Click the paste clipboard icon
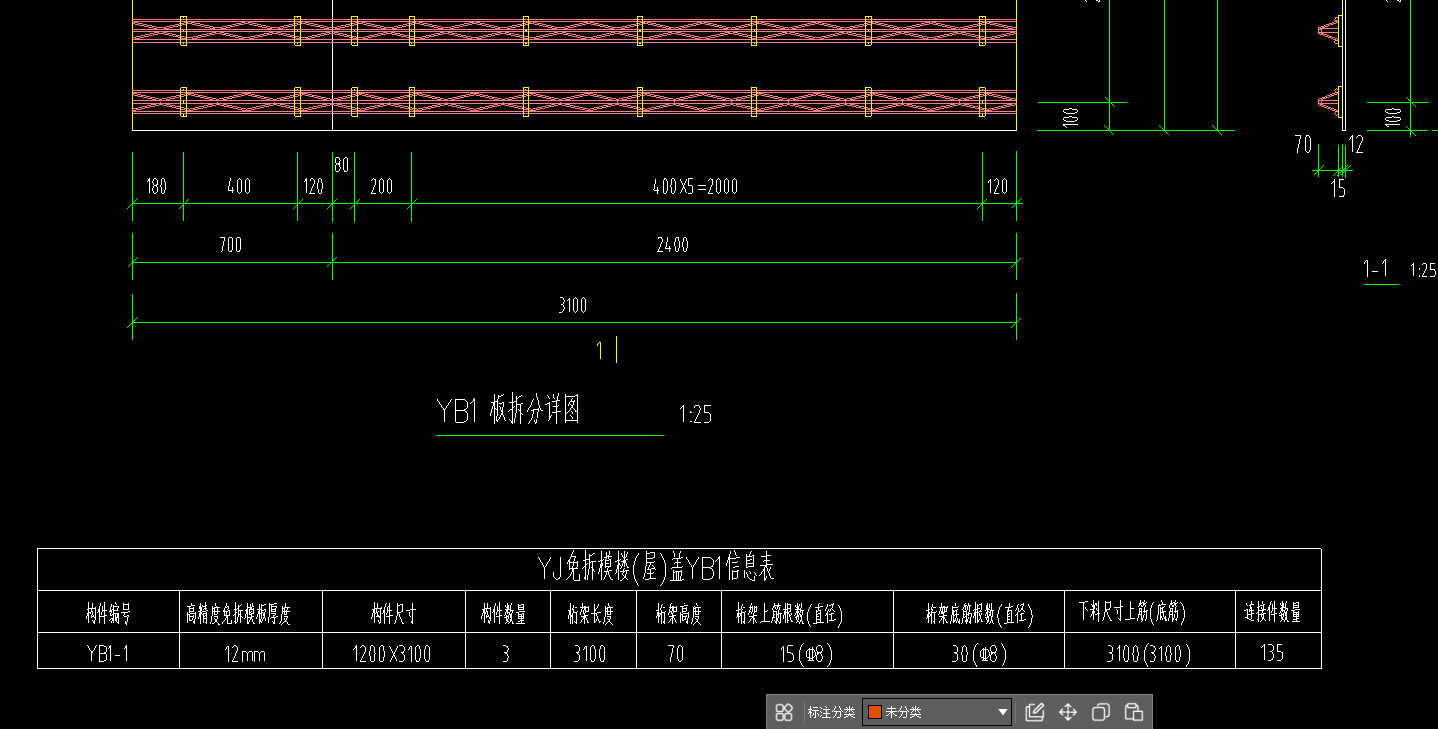1438x729 pixels. [x=1134, y=712]
